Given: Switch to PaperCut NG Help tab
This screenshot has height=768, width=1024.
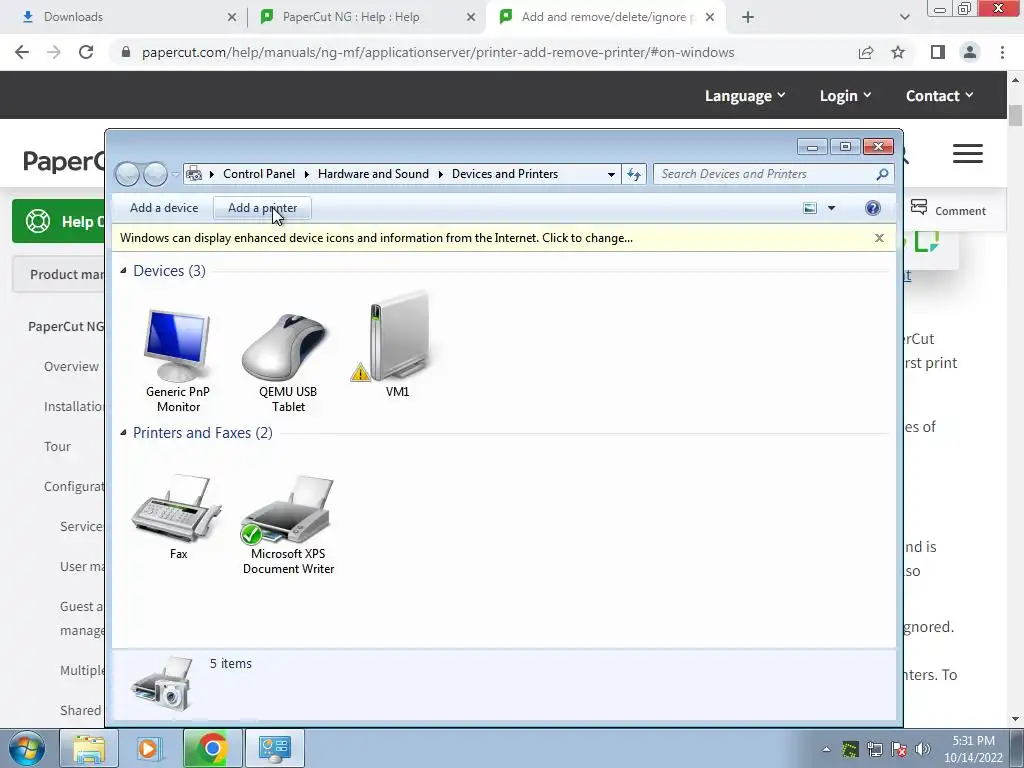Looking at the screenshot, I should [x=366, y=17].
